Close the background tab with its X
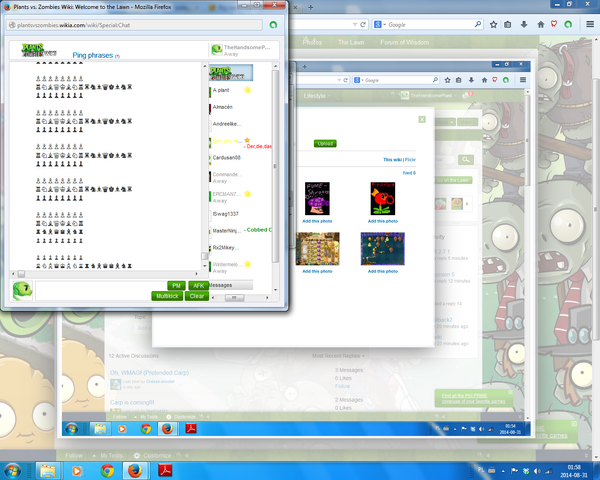 tap(295, 7)
